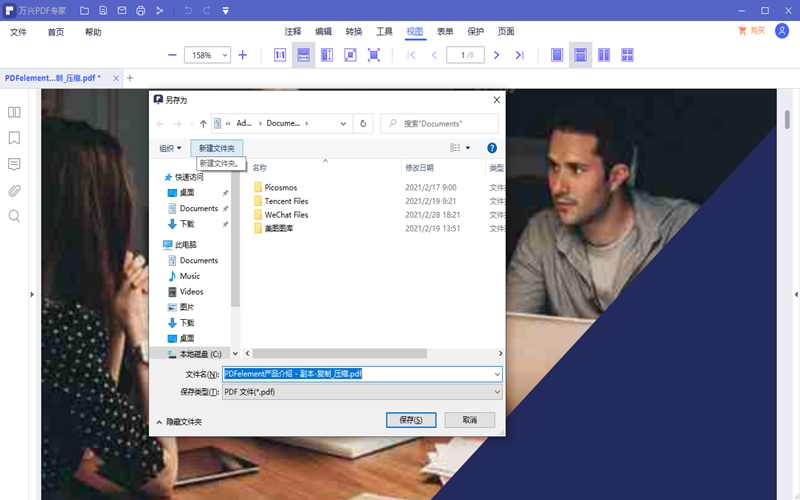The height and width of the screenshot is (500, 800).
Task: Open the 文件 menu
Action: click(19, 32)
